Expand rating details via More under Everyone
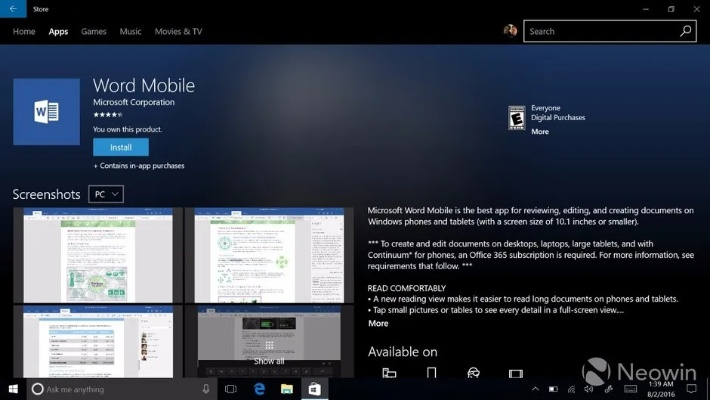710x400 pixels. [540, 132]
